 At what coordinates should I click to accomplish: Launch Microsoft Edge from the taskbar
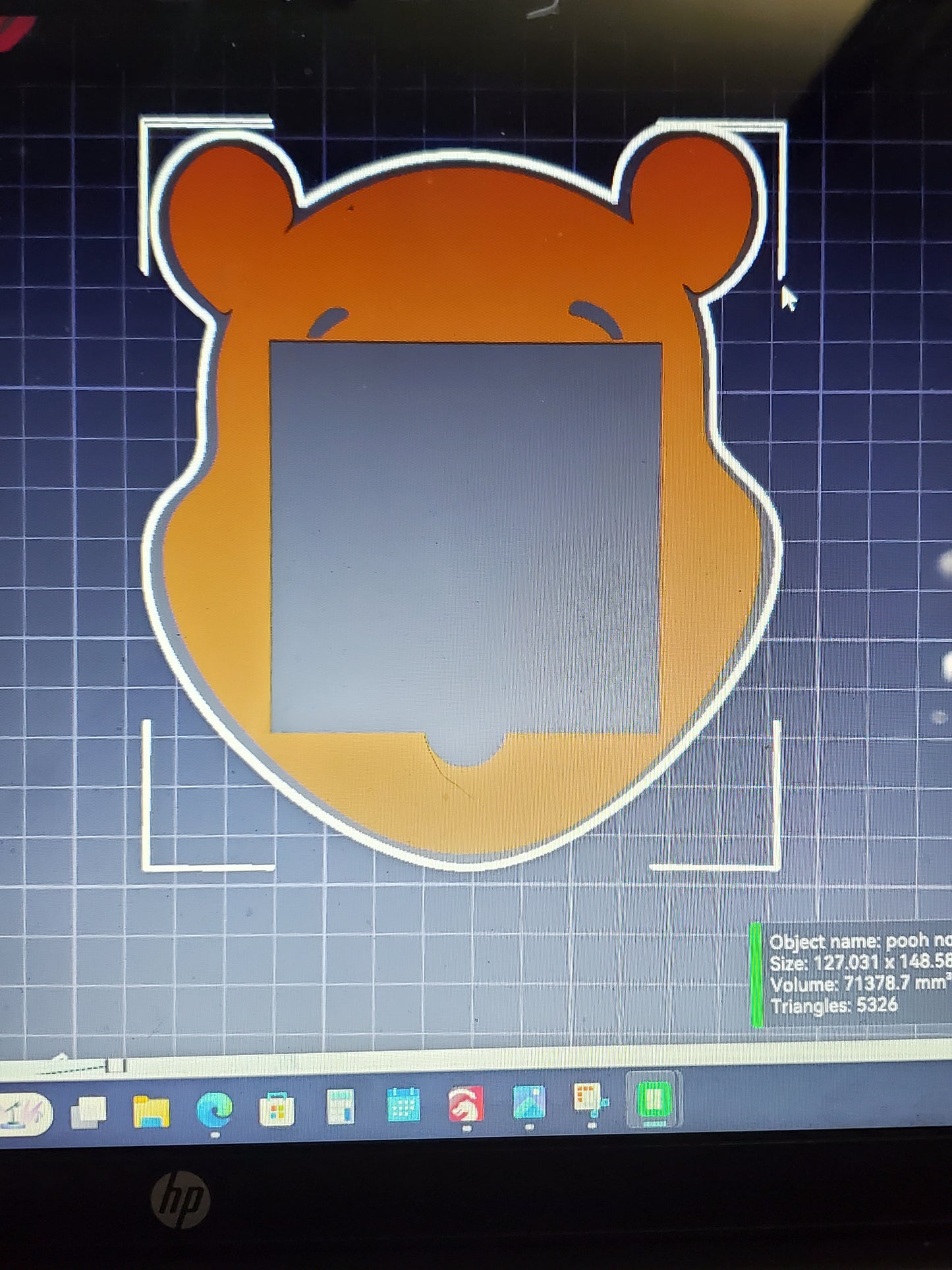coord(215,1110)
